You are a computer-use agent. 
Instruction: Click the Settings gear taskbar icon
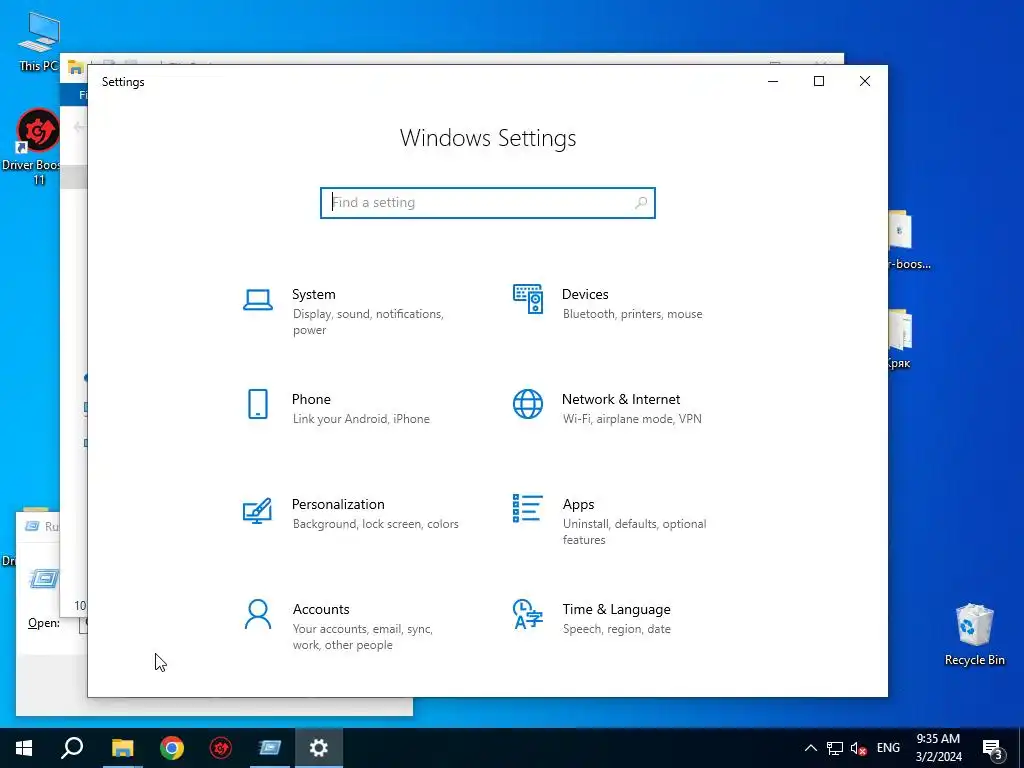pyautogui.click(x=319, y=748)
